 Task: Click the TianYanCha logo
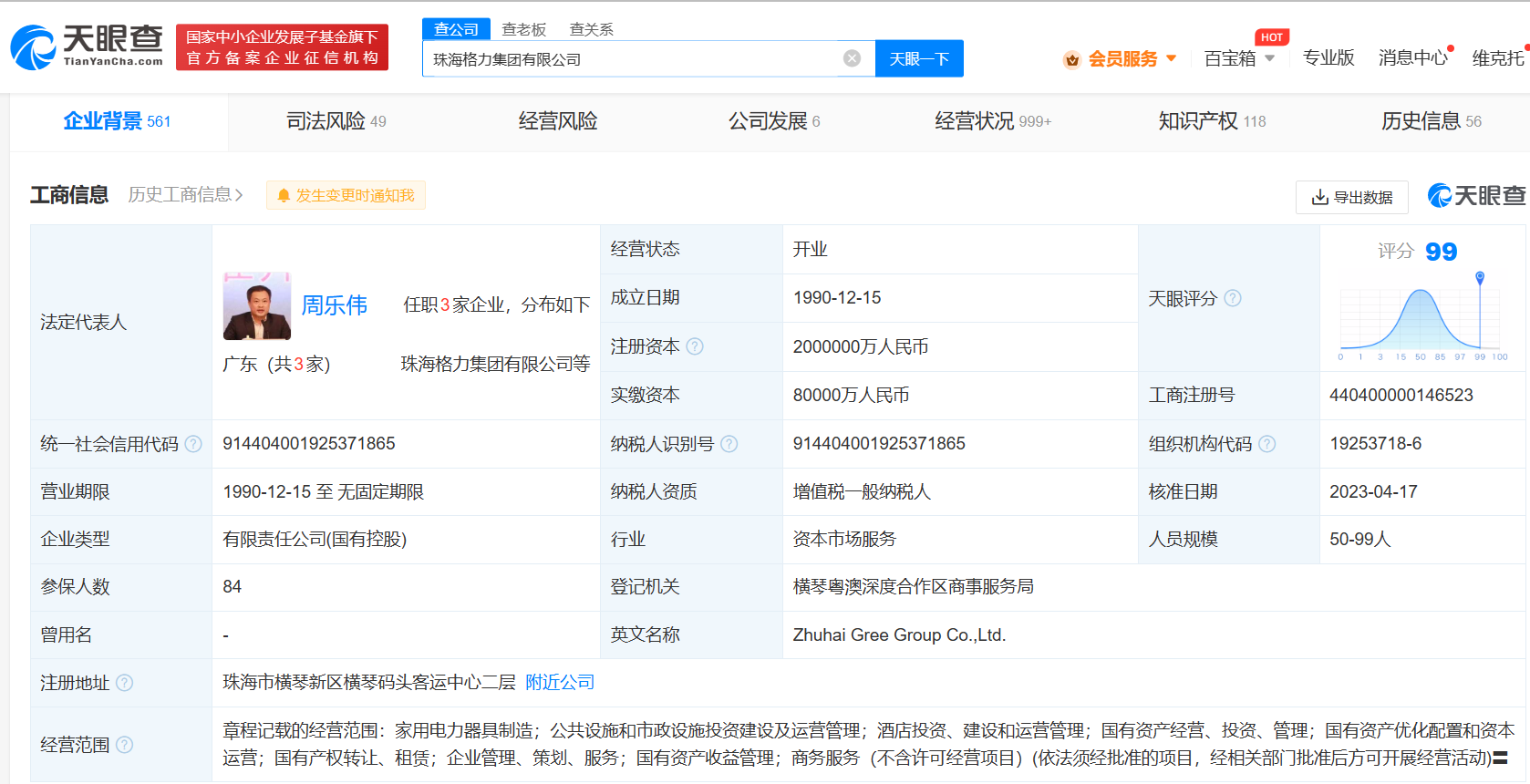tap(87, 47)
